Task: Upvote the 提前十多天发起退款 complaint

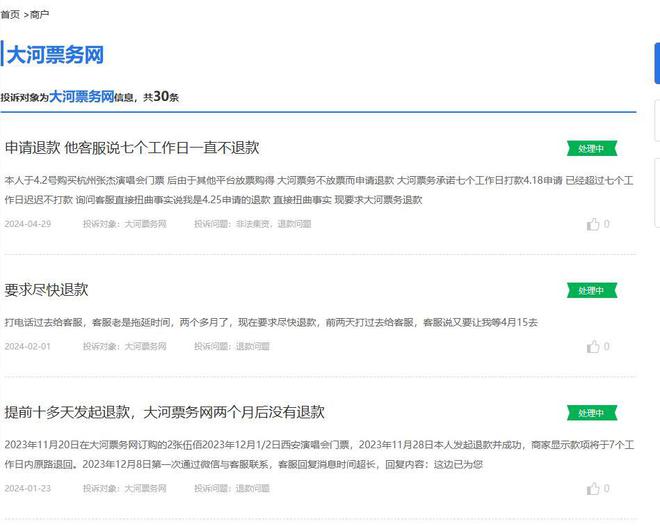Action: [x=594, y=489]
